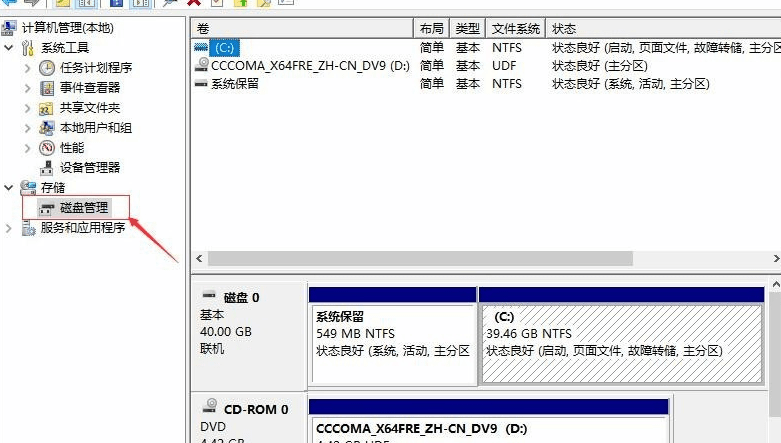Click the Device Manager icon (设备管理器)
This screenshot has width=781, height=443.
coord(46,168)
